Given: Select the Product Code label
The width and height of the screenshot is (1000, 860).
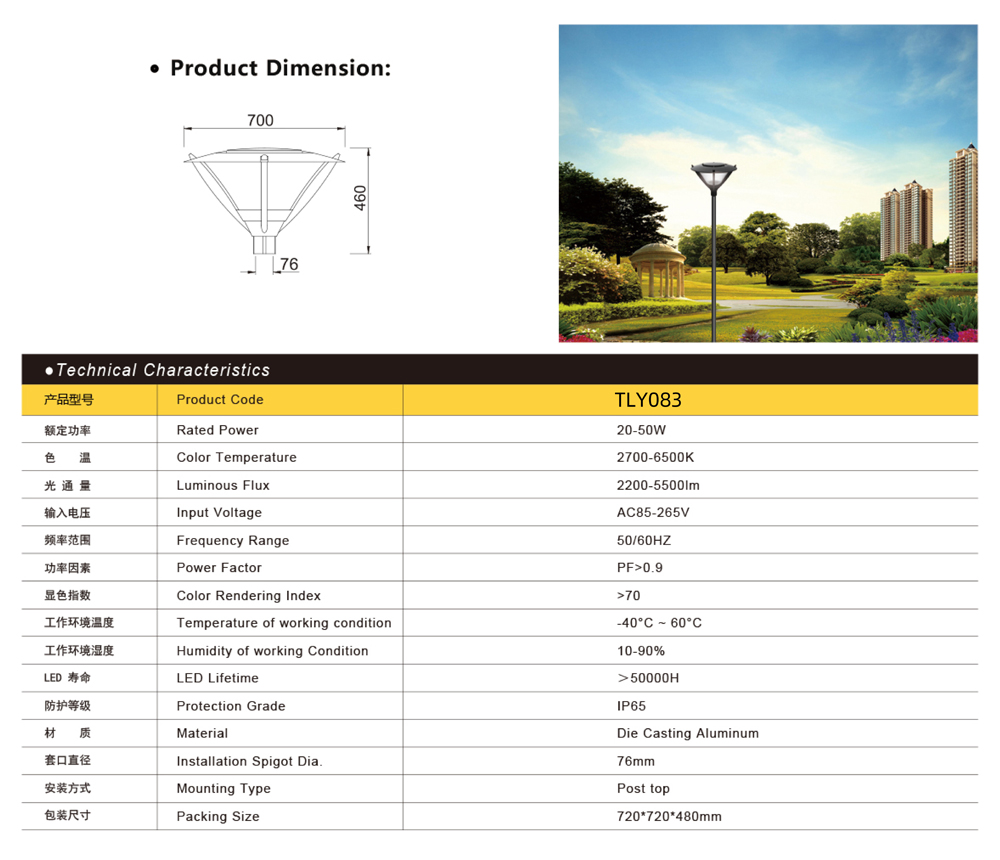Looking at the screenshot, I should pos(220,400).
